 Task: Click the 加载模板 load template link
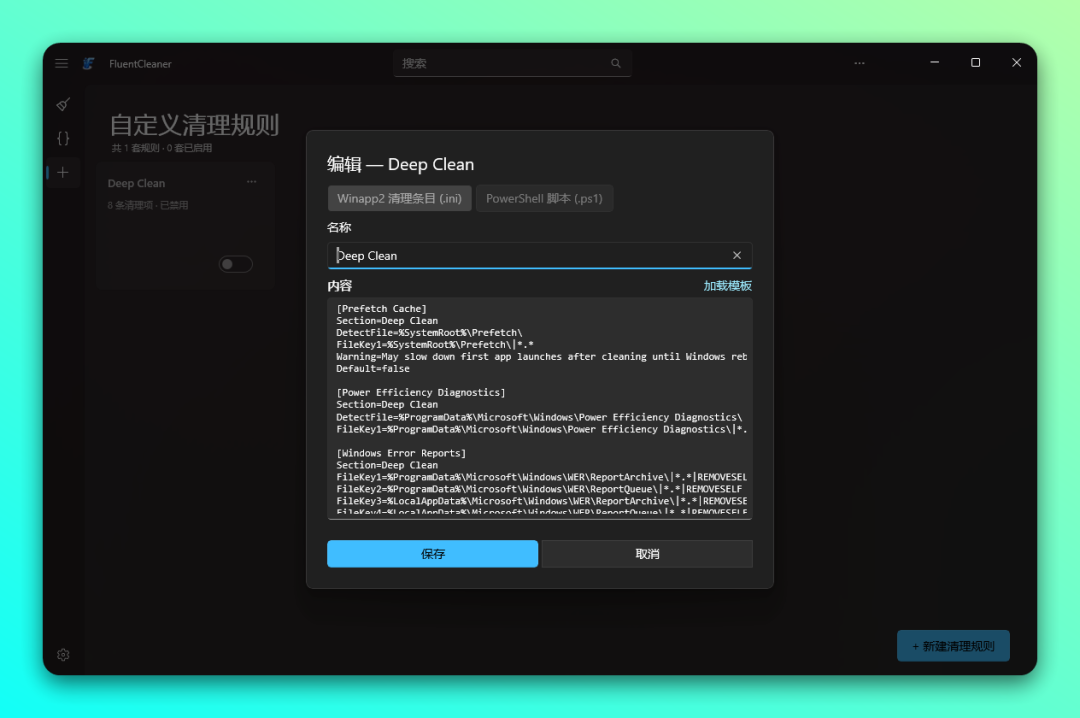727,286
